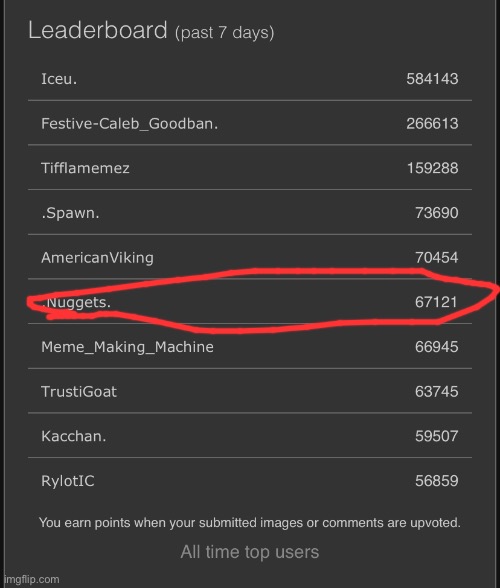This screenshot has height=588, width=500.
Task: Open the .Spawn. user page
Action: point(70,213)
